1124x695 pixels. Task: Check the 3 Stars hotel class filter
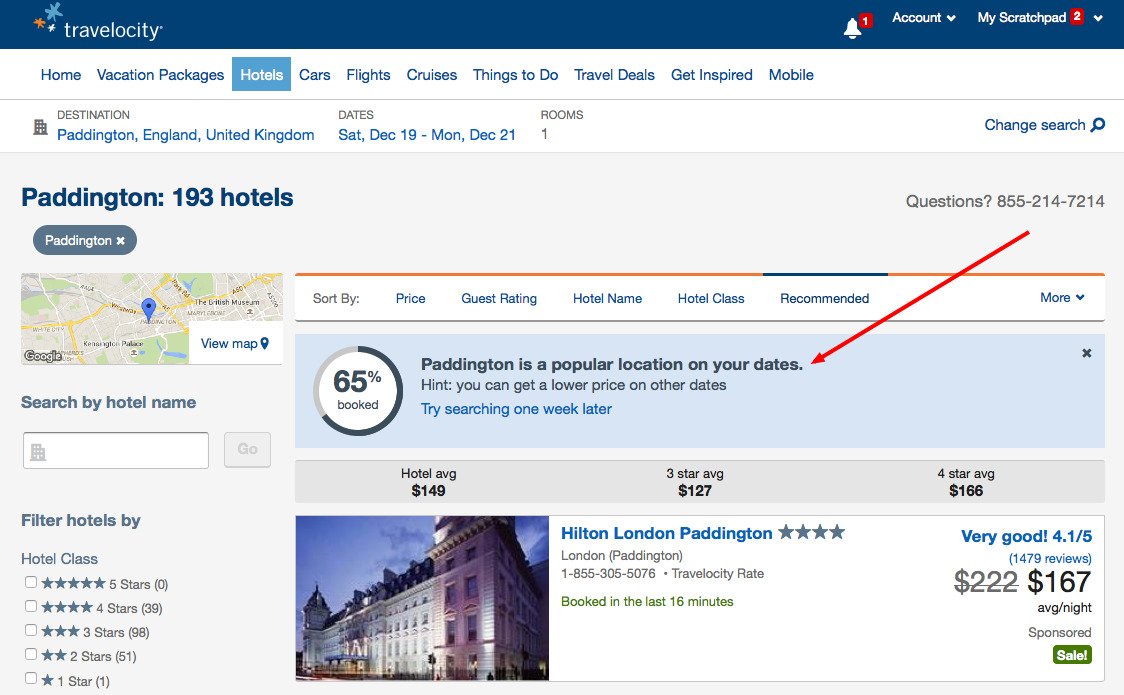[x=31, y=631]
